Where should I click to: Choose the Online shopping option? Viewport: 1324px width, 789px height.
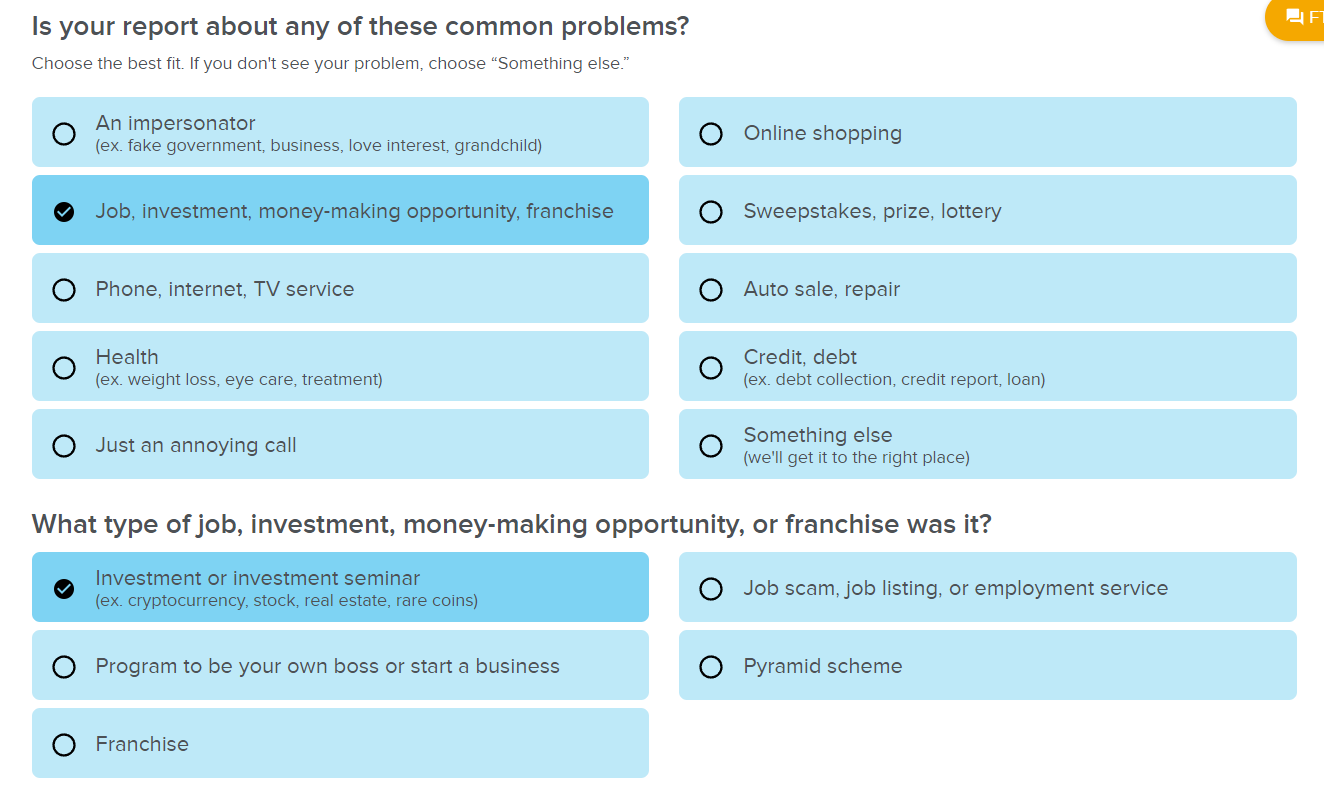tap(988, 132)
